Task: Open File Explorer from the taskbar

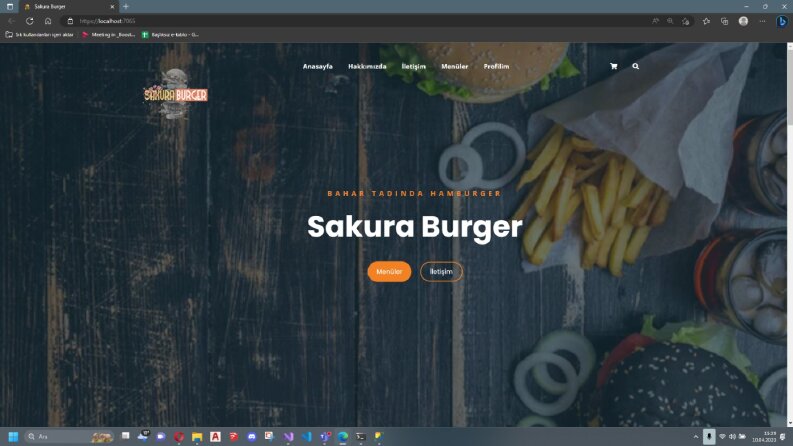Action: coord(197,436)
